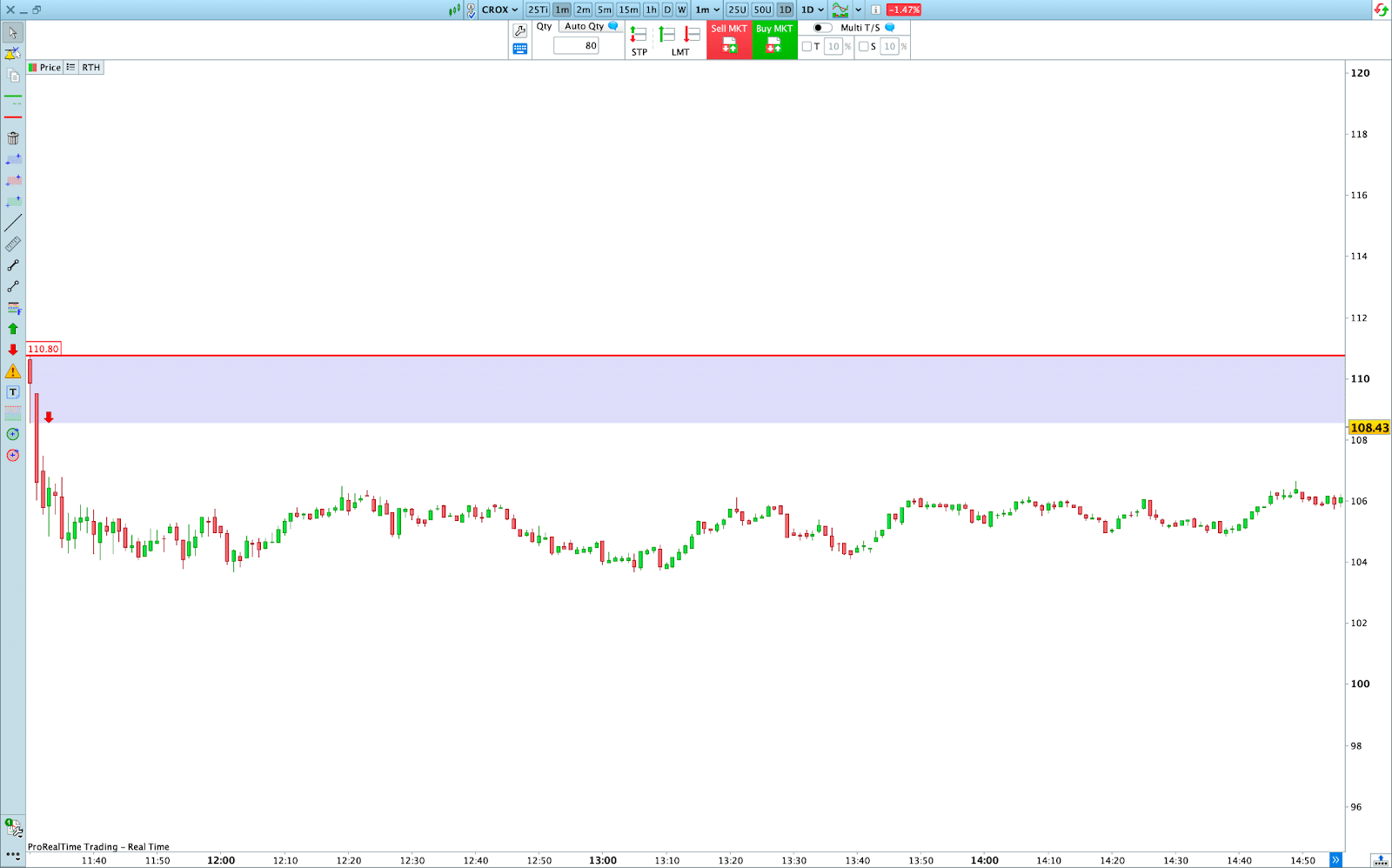Select the cursor pointer tool
Image resolution: width=1392 pixels, height=868 pixels.
[x=13, y=33]
